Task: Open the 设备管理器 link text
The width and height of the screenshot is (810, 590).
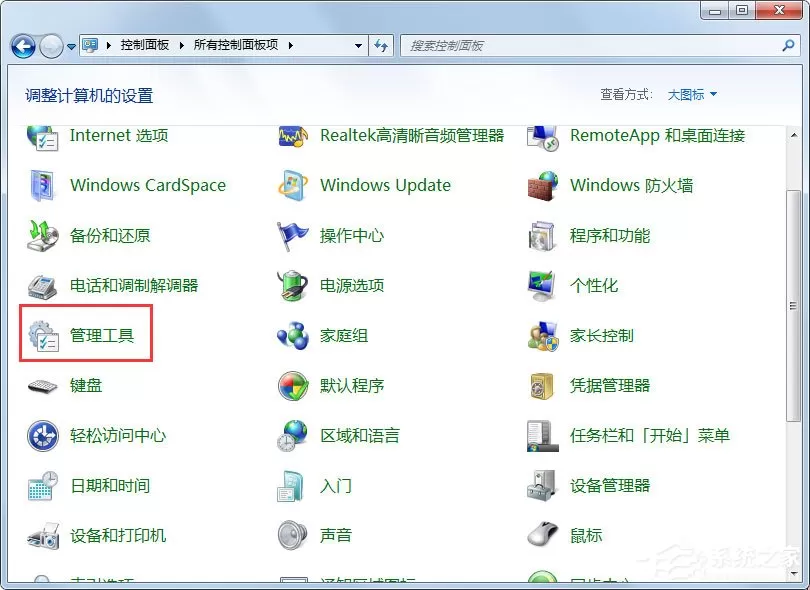Action: (610, 486)
